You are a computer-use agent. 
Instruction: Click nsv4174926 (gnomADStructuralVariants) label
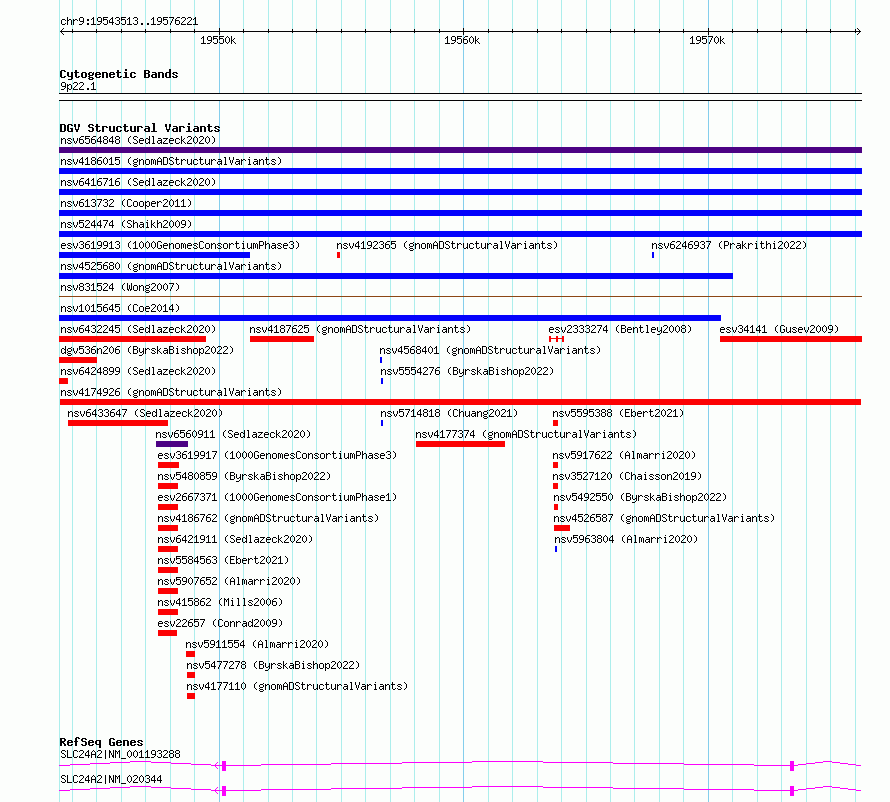[x=171, y=392]
